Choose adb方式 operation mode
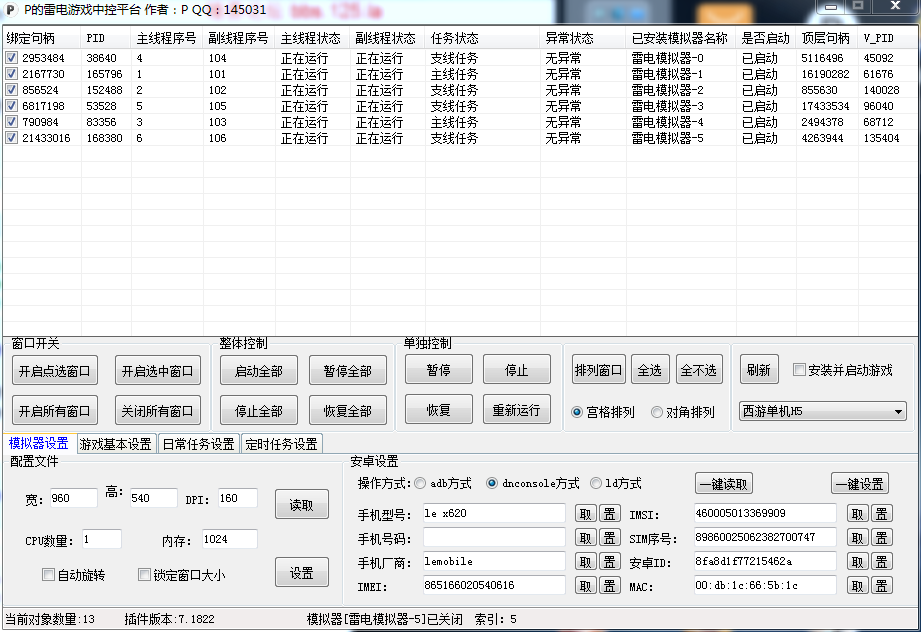Viewport: 921px width, 632px height. click(x=420, y=483)
